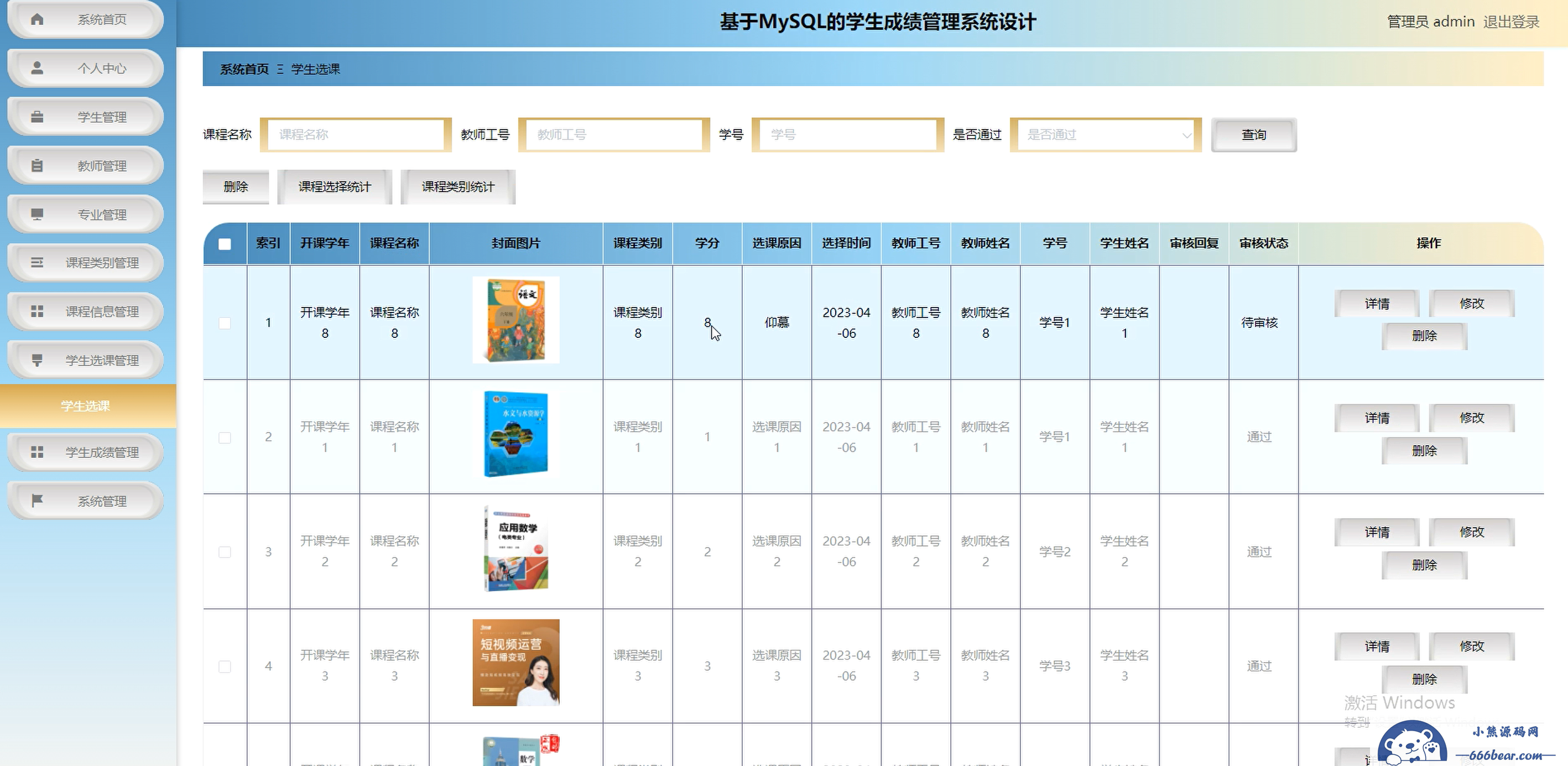The width and height of the screenshot is (1568, 766).
Task: Click the 查询 search button
Action: click(1254, 134)
